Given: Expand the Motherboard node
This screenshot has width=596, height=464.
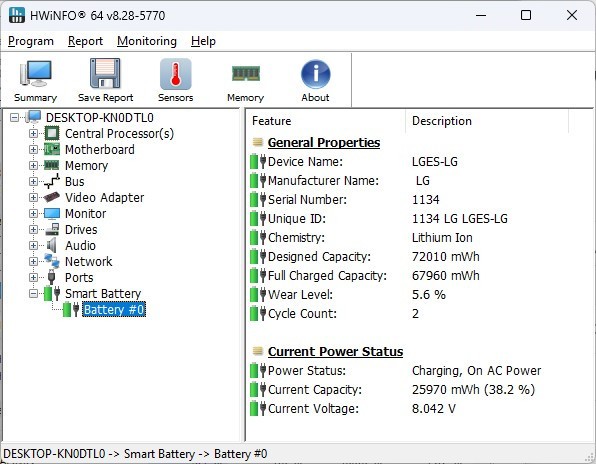Looking at the screenshot, I should (x=33, y=149).
